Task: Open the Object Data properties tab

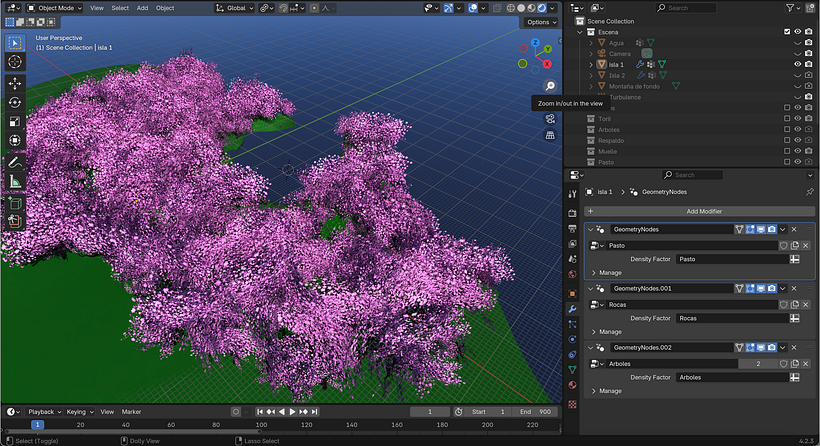Action: tap(572, 370)
